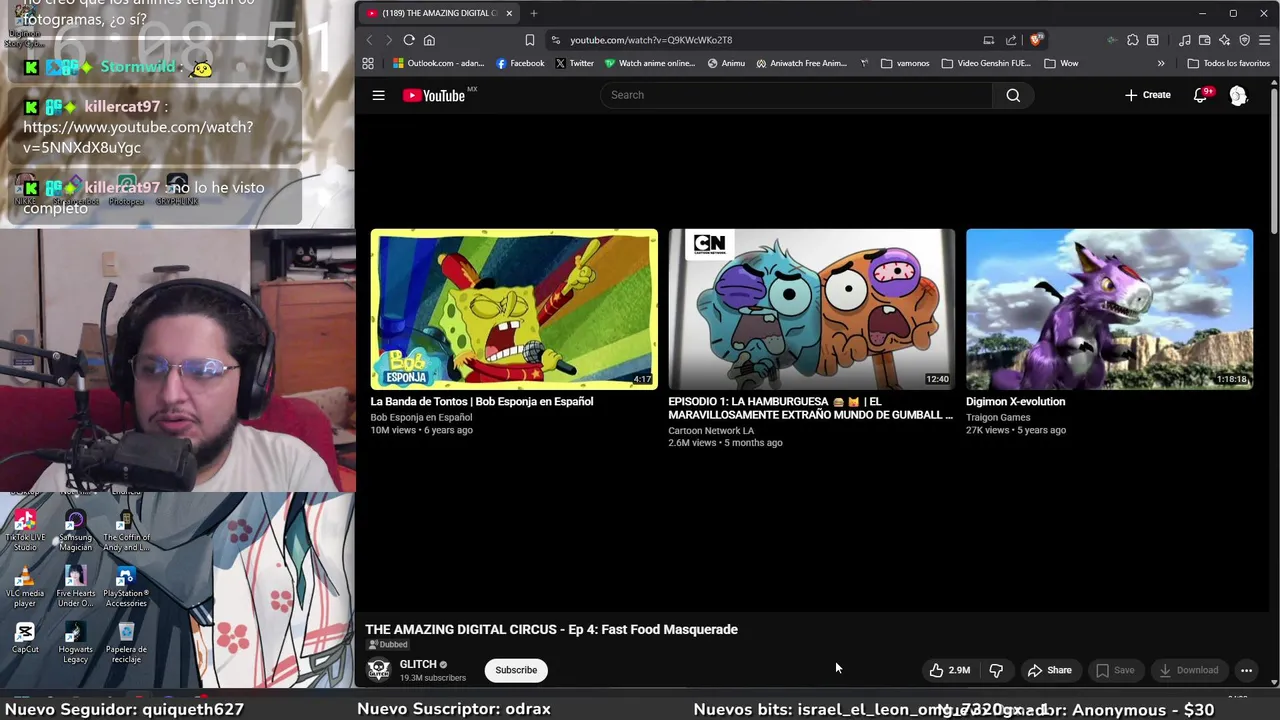
Task: Open GLITCH channel name link
Action: [x=418, y=664]
